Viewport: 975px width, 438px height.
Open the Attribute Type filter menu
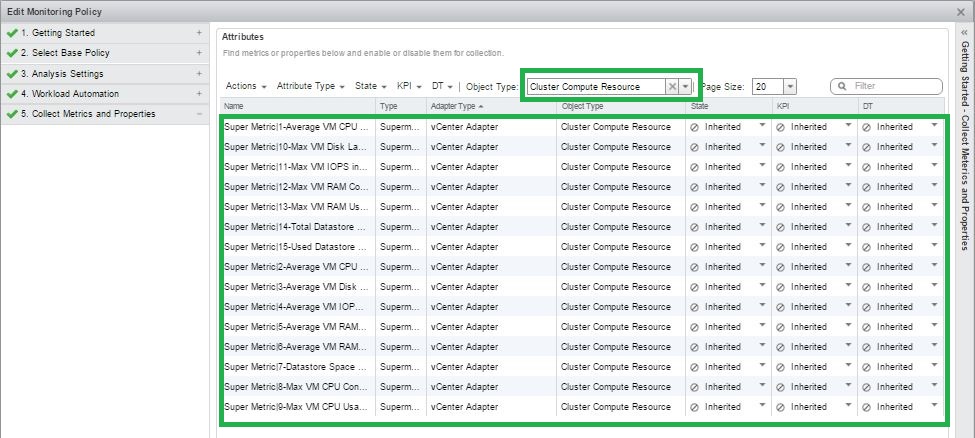310,87
